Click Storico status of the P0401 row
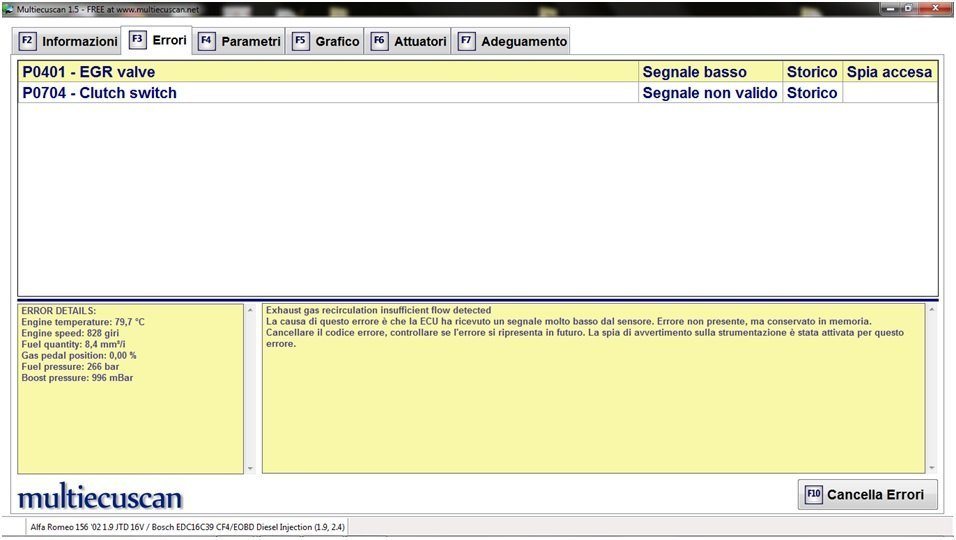The image size is (956, 540). tap(812, 72)
